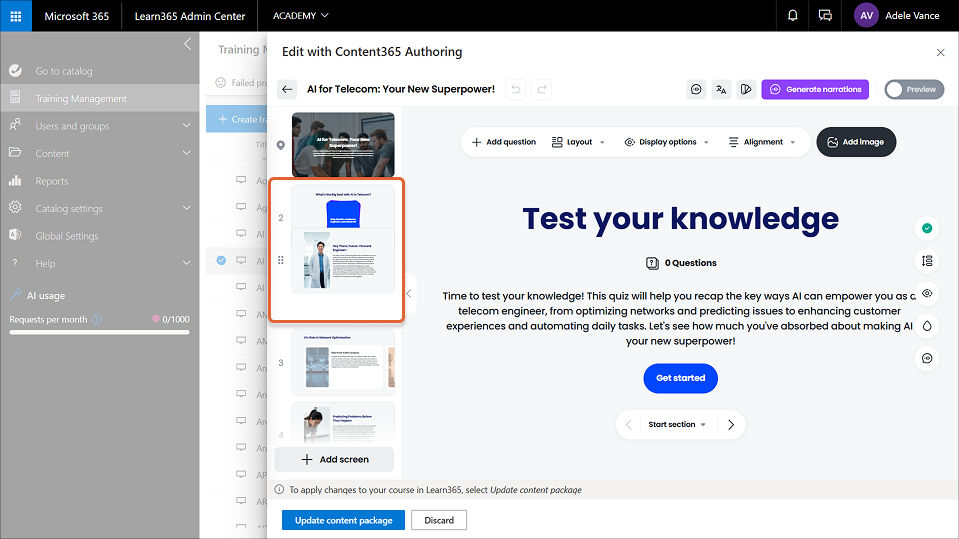Click the undo arrow icon
The width and height of the screenshot is (959, 539).
(x=514, y=89)
